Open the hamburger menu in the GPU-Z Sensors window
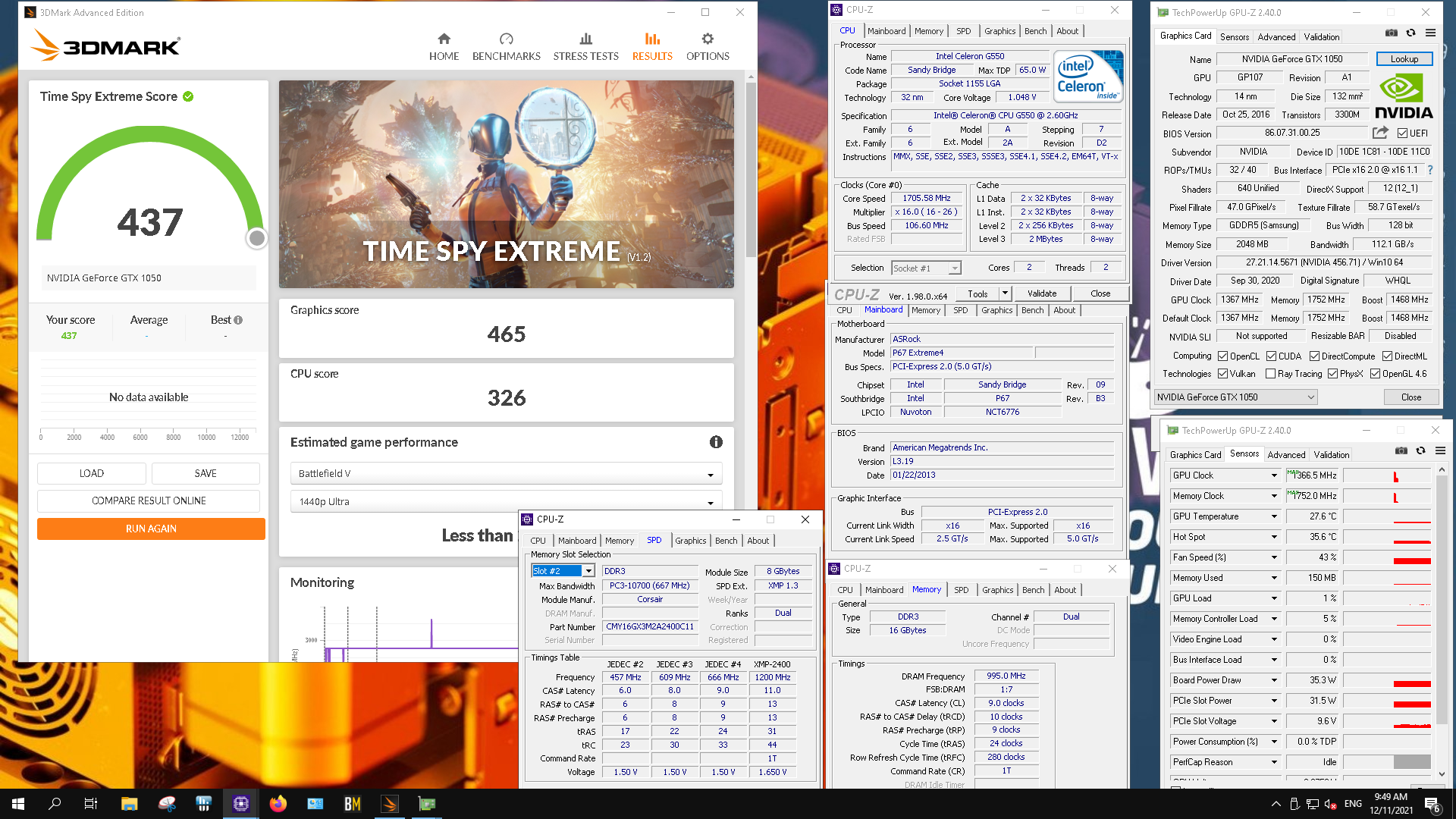This screenshot has width=1456, height=819. click(1440, 450)
